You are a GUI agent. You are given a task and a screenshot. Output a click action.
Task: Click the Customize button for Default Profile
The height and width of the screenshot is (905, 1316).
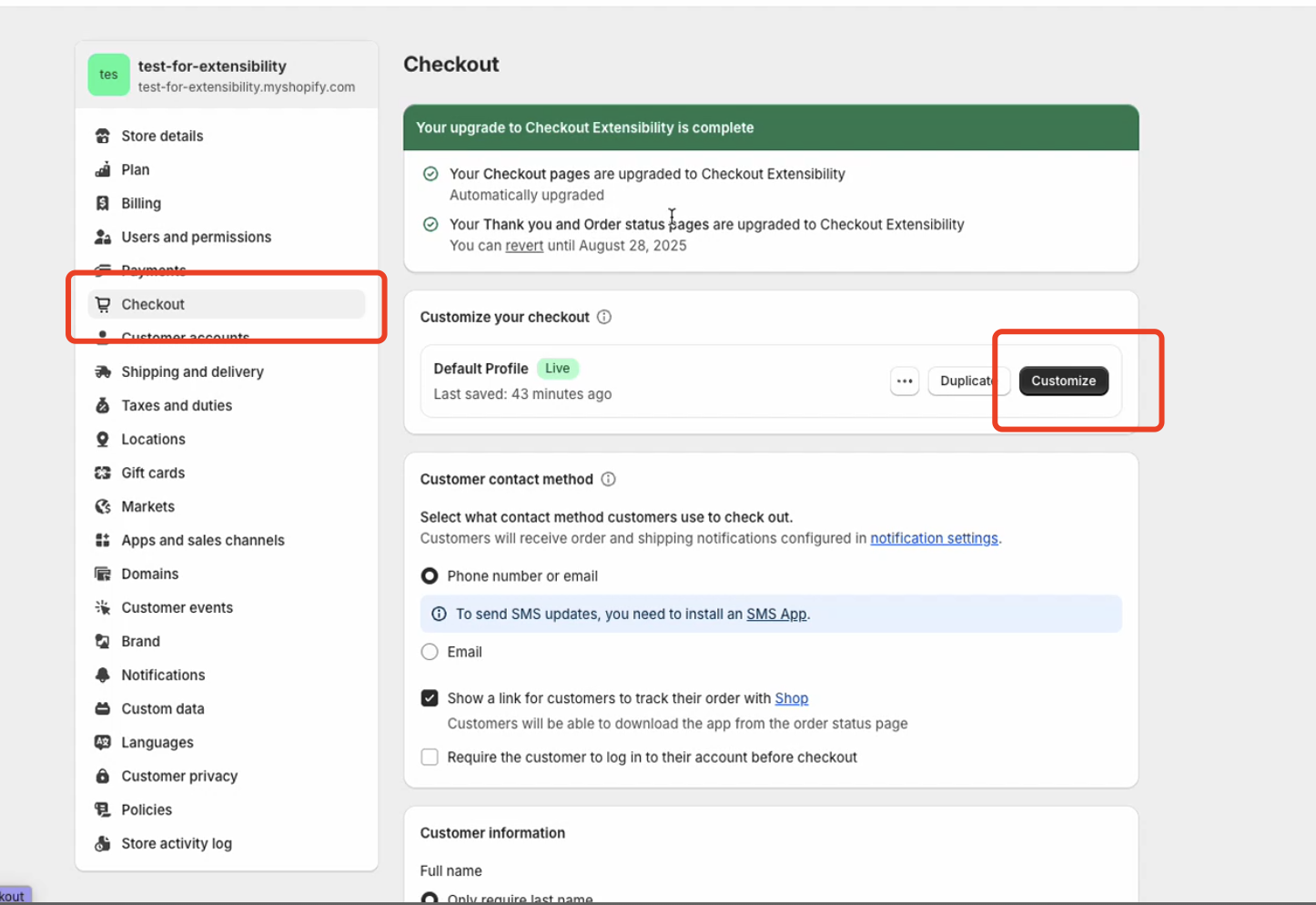[x=1063, y=381]
